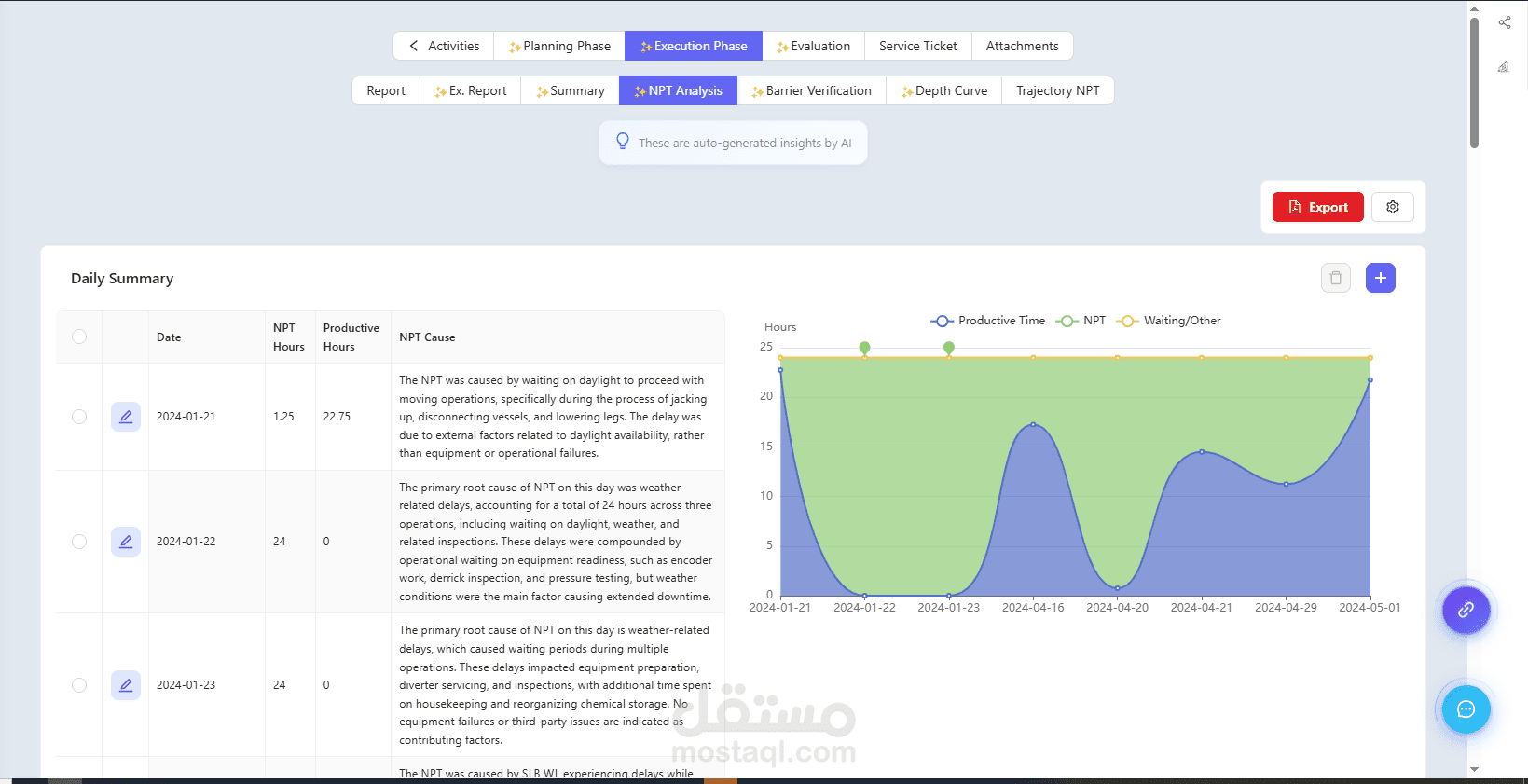Toggle the select-all circle in table header
Screen dimensions: 1528x784
tap(79, 337)
